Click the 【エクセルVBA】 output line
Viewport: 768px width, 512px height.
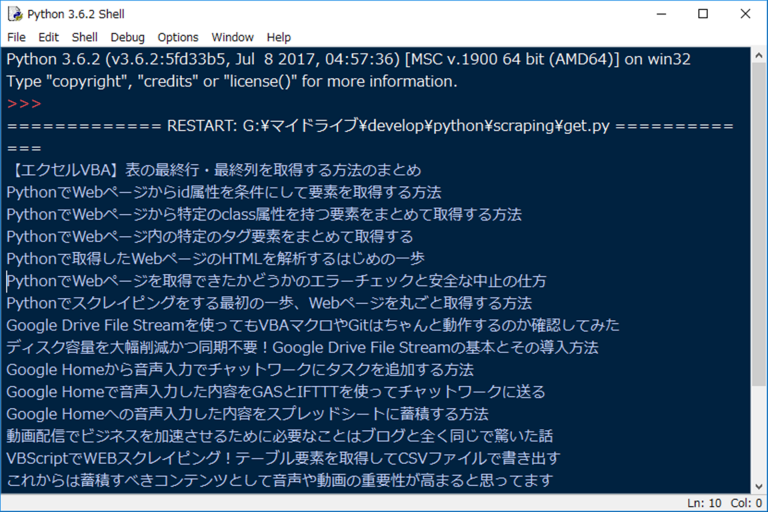coord(212,170)
